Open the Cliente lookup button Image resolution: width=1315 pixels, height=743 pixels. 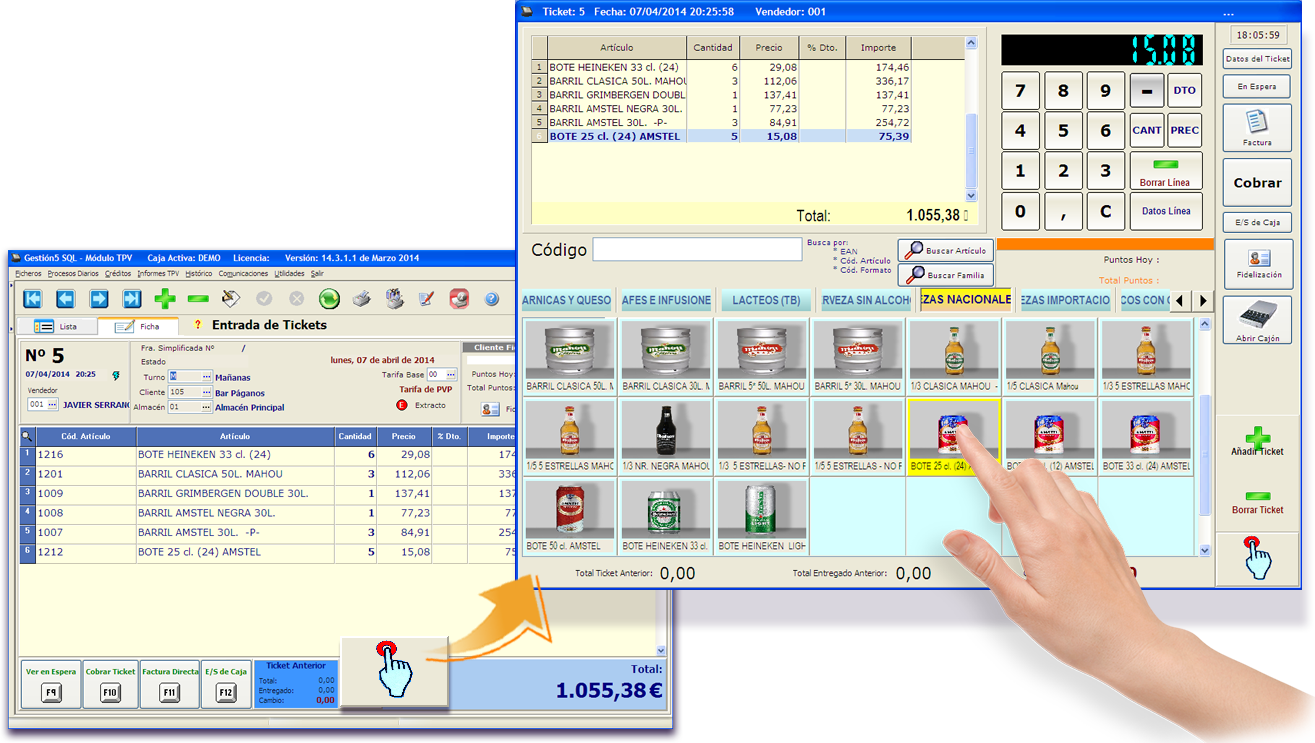[x=206, y=392]
